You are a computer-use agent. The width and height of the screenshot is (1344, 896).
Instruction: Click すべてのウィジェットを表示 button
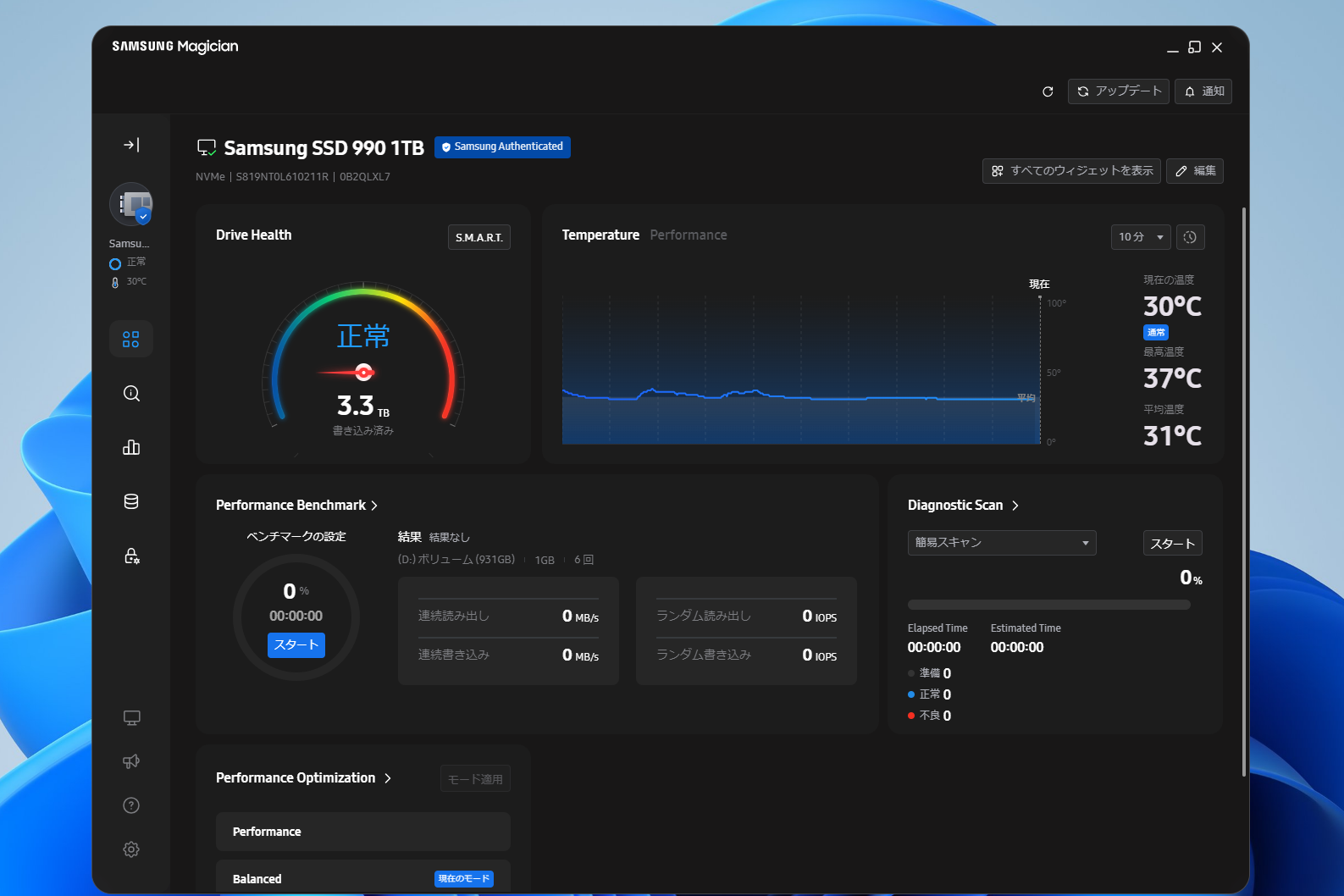(x=1072, y=171)
